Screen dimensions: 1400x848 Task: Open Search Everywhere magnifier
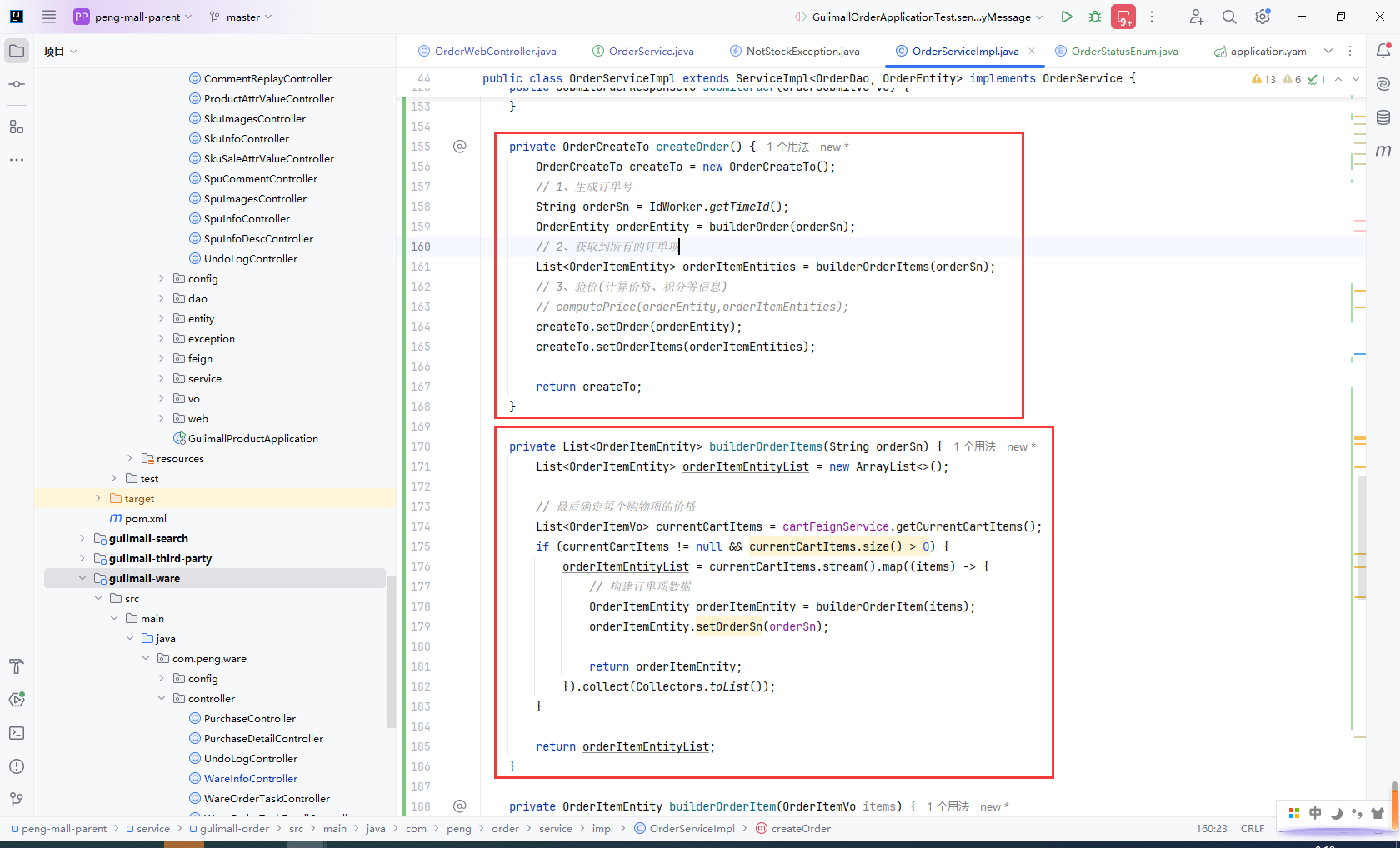pos(1229,17)
